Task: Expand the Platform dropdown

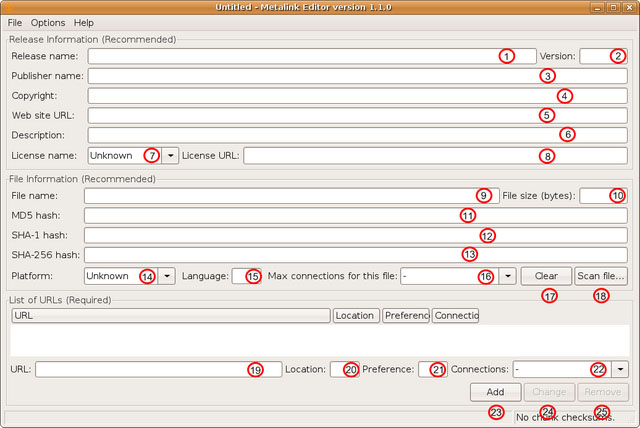Action: (x=167, y=276)
